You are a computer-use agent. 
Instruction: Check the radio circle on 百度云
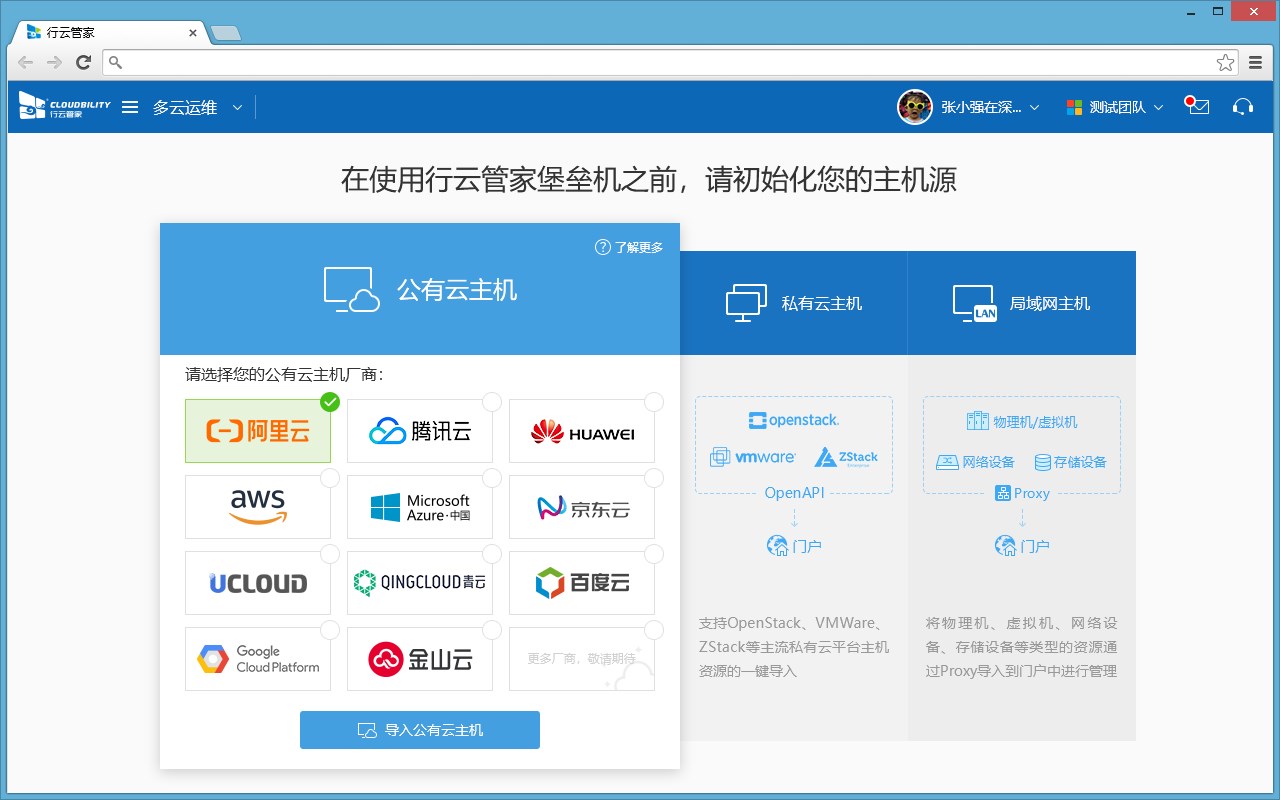click(x=654, y=554)
